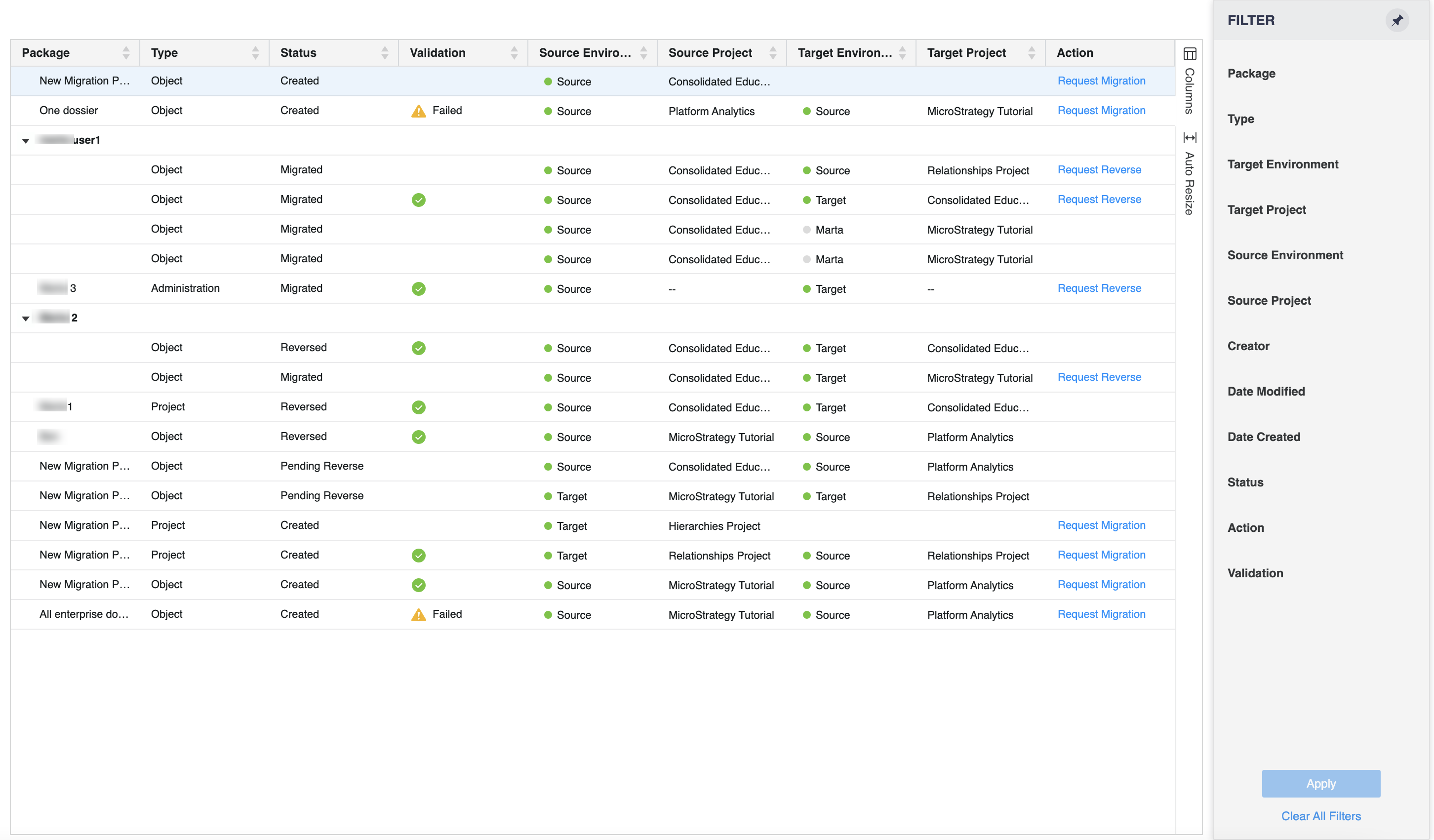Select the All enterprise do… package row

pos(83,614)
